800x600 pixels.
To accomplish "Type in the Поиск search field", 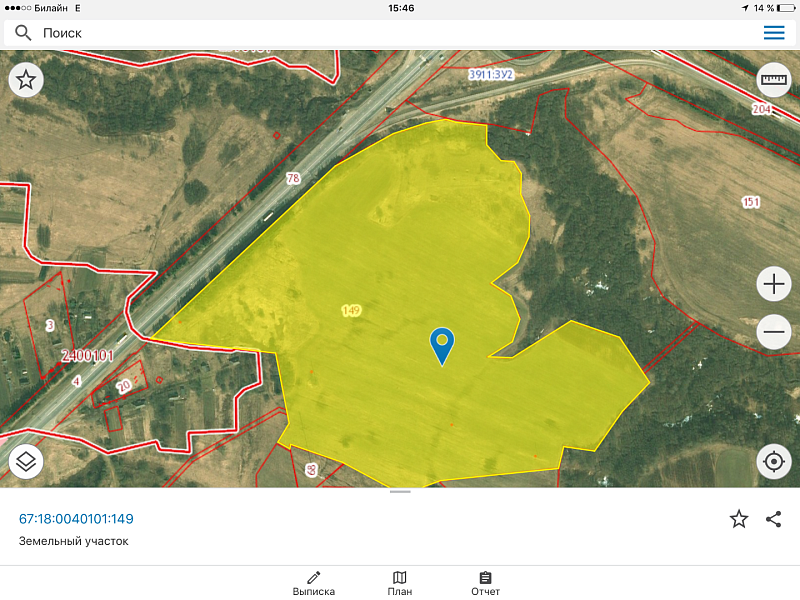I will pyautogui.click(x=390, y=33).
